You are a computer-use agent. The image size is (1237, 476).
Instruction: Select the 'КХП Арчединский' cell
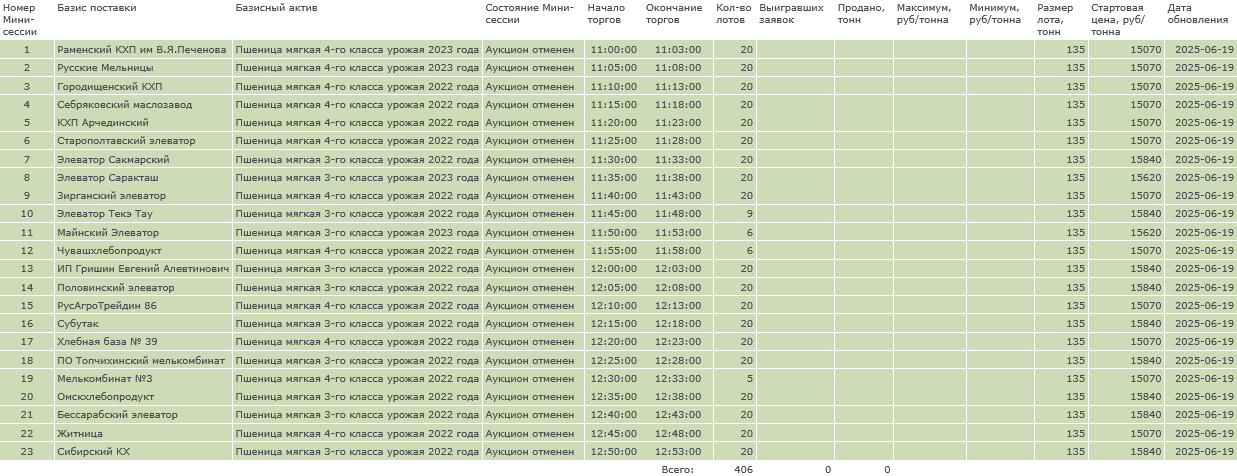[x=143, y=123]
